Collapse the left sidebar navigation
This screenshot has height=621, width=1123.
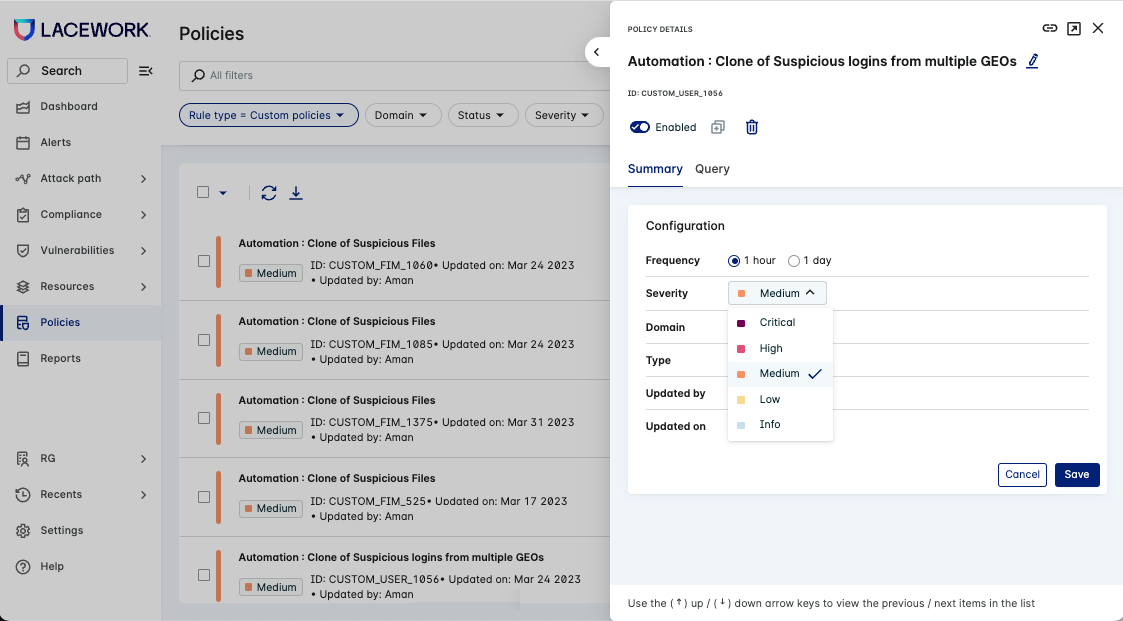pos(145,71)
